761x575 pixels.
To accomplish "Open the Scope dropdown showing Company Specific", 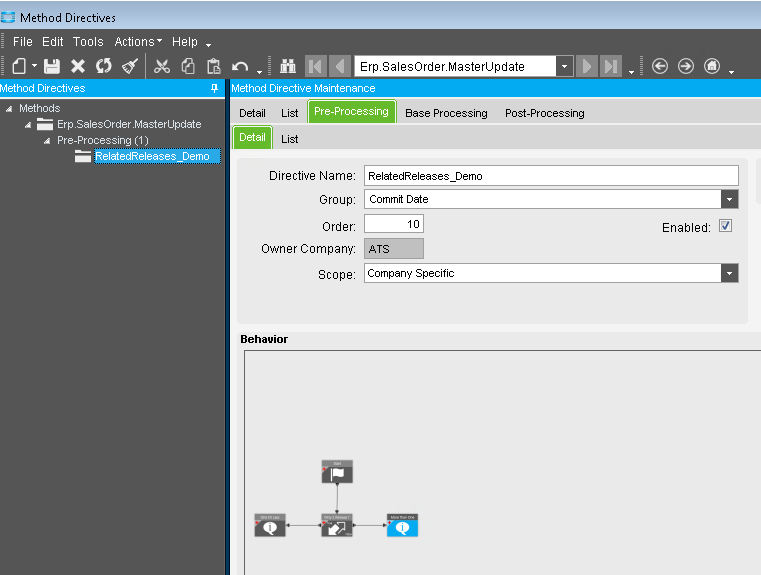I will [x=730, y=273].
